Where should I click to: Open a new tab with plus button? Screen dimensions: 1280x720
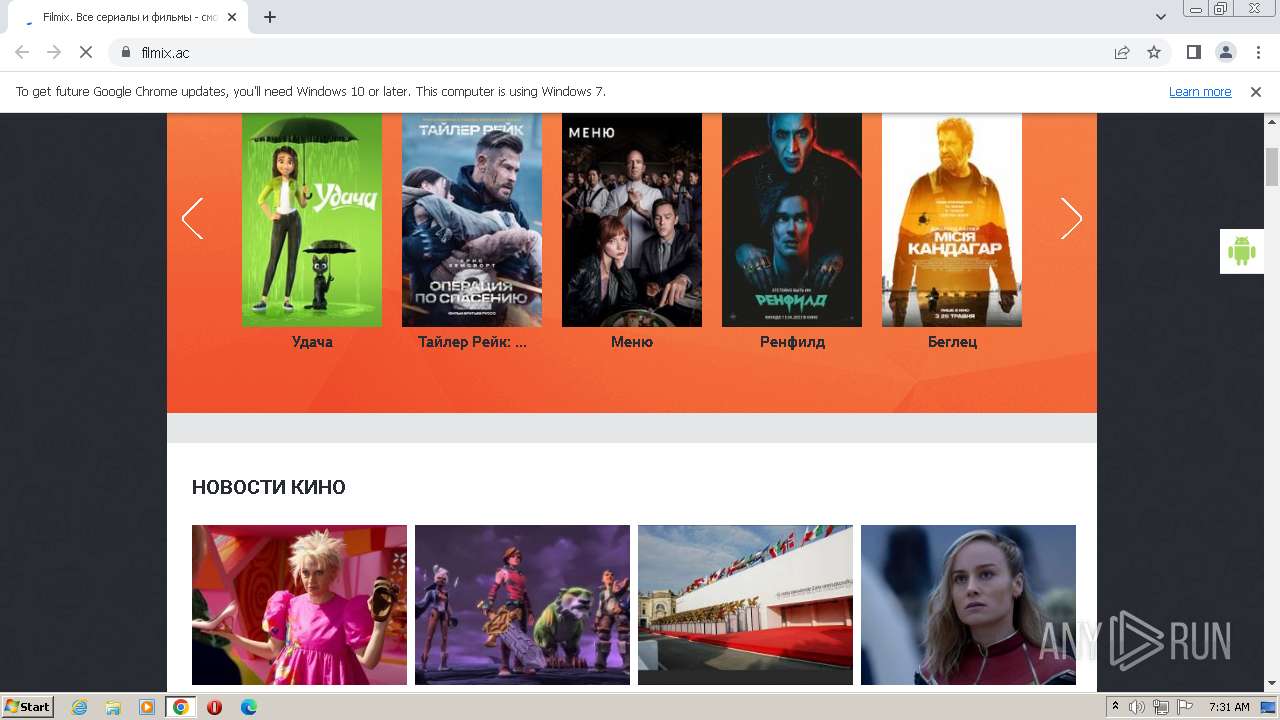click(269, 17)
